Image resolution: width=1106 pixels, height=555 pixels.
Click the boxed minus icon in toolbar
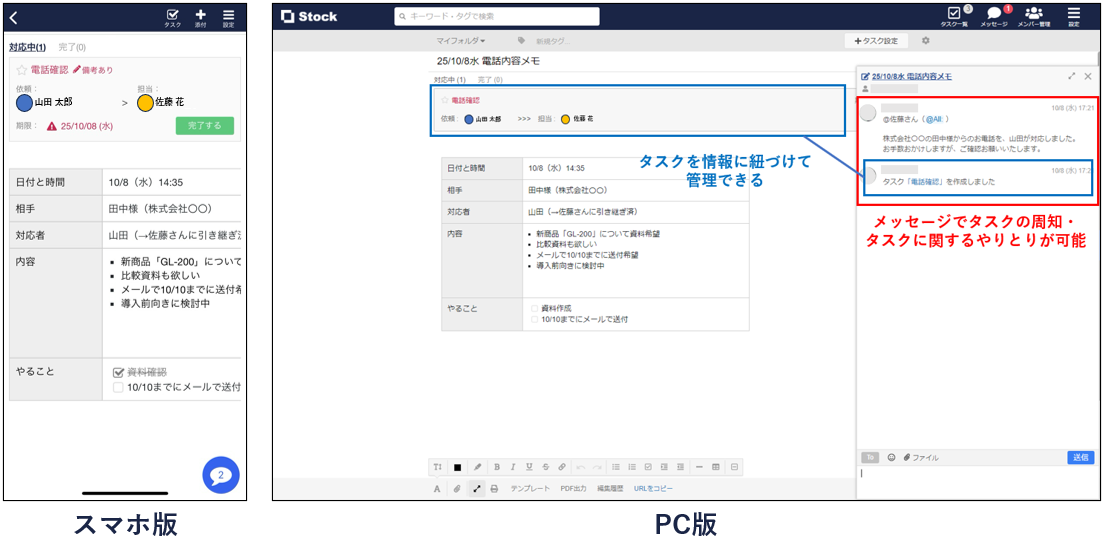734,467
